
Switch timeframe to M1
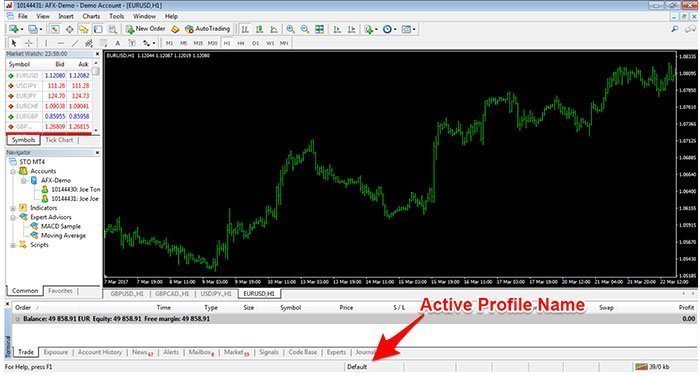point(169,43)
